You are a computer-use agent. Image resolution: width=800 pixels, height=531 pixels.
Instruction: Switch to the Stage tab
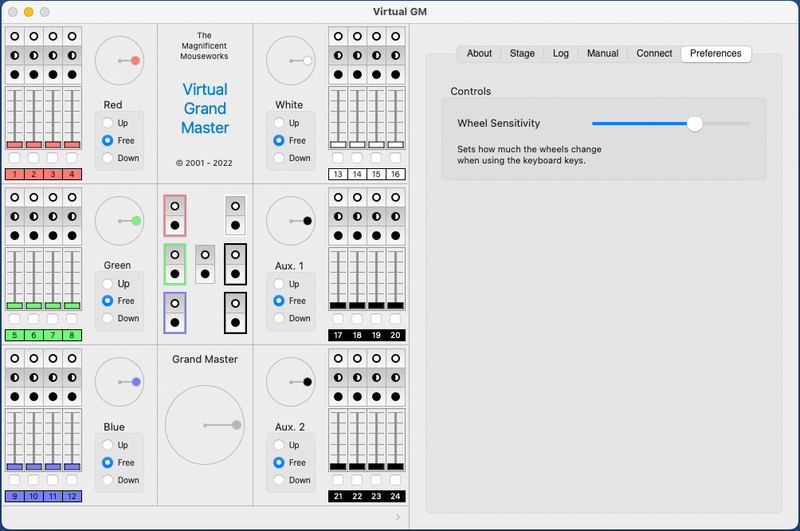point(522,53)
